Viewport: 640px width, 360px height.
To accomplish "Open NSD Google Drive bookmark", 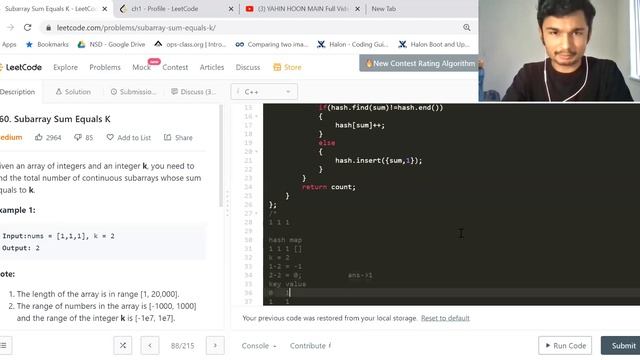I will (111, 44).
